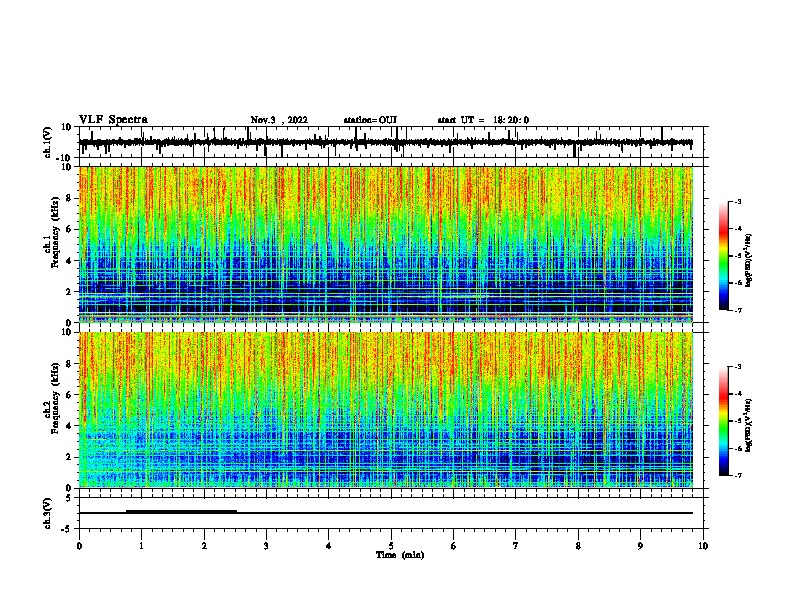Click the "ch.3(V)" axis label
The image size is (792, 612).
48,513
